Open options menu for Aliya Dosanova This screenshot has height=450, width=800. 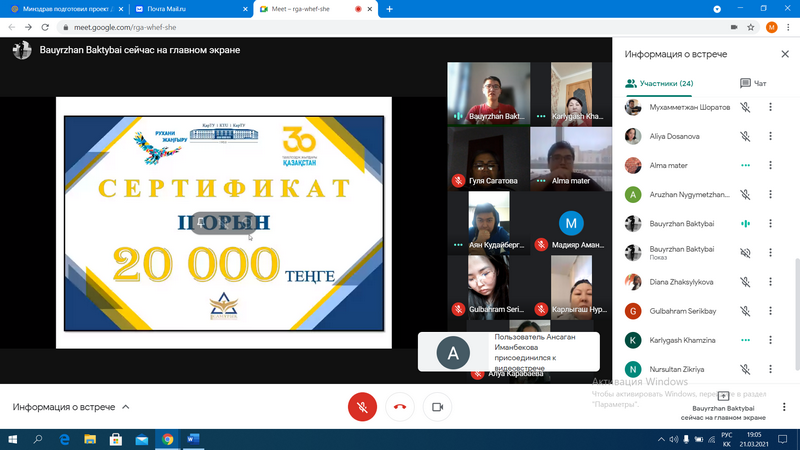point(770,136)
